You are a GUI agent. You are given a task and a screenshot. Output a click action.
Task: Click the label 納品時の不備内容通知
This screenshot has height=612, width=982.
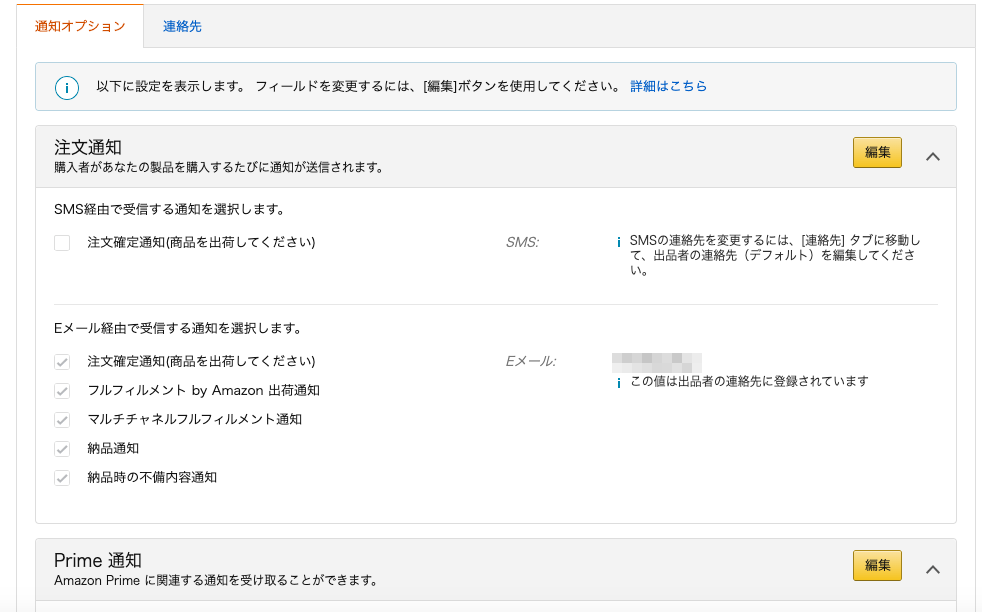click(152, 477)
